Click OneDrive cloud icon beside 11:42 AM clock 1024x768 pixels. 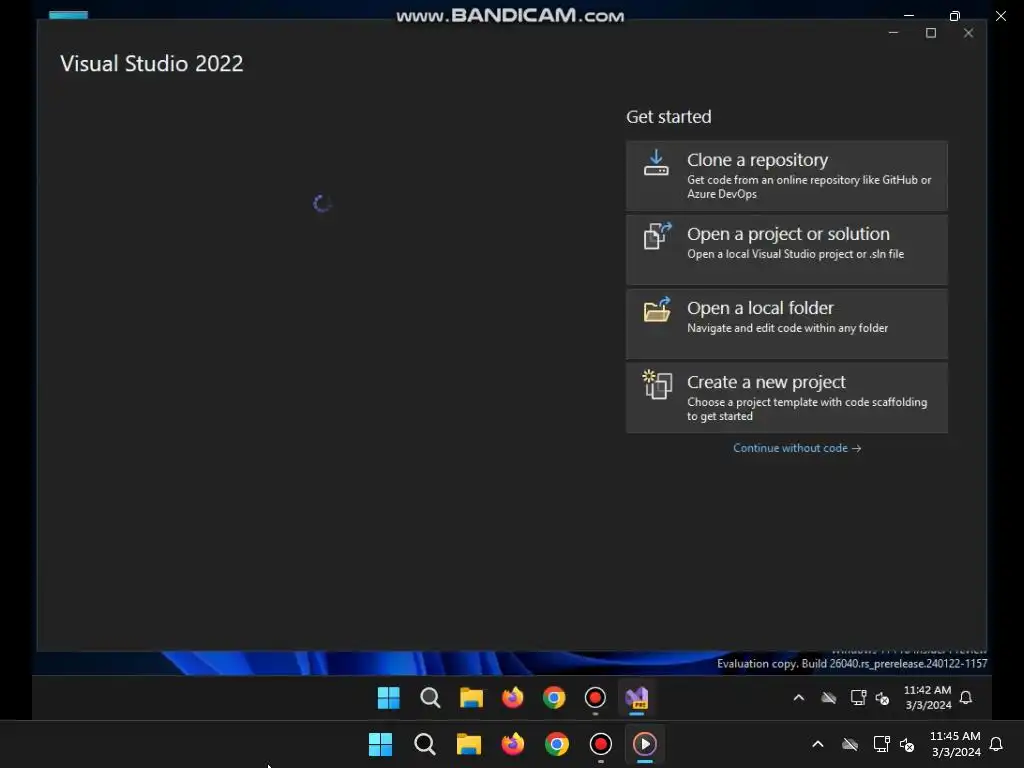pos(829,697)
